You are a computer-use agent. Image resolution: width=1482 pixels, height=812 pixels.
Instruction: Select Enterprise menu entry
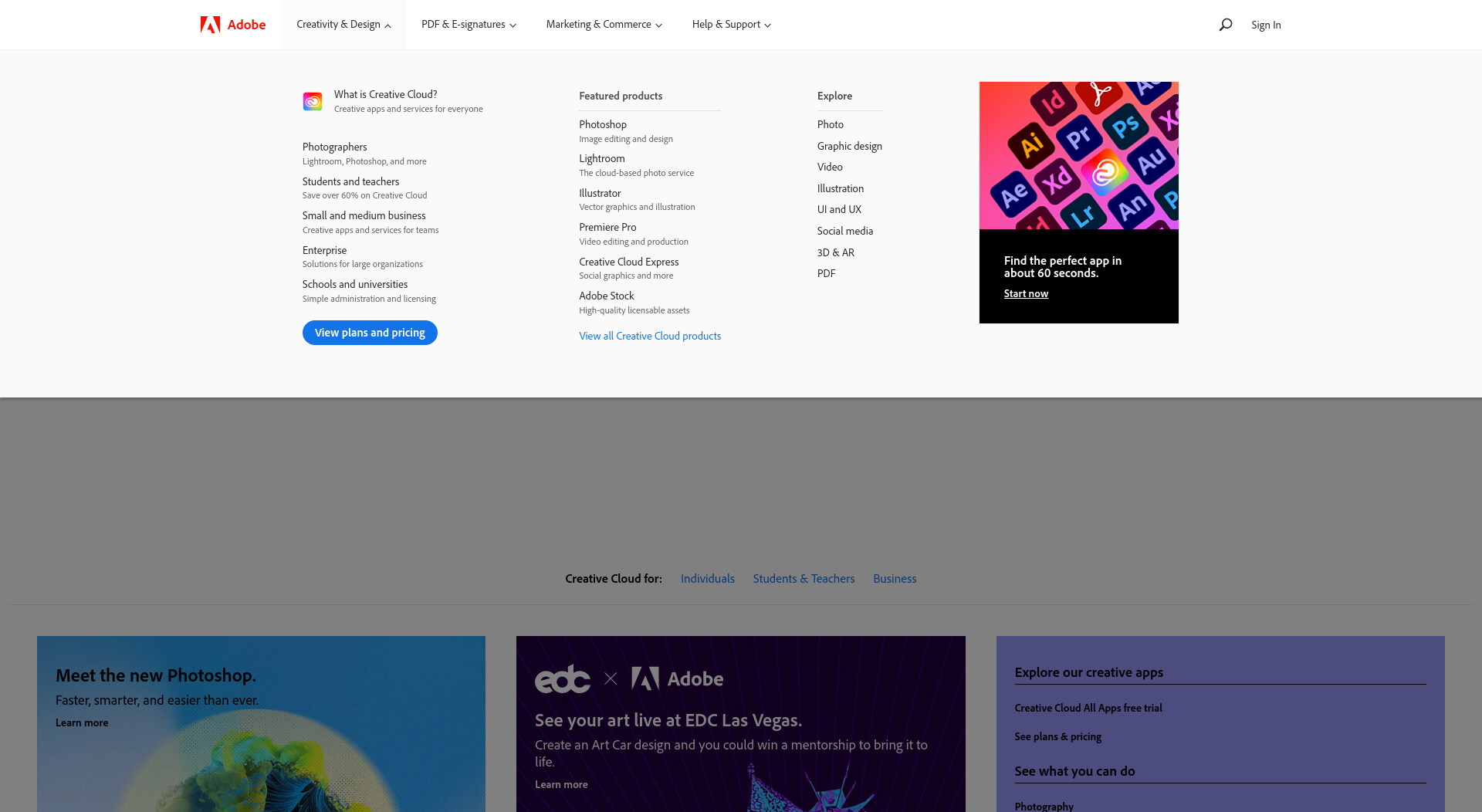click(x=363, y=256)
